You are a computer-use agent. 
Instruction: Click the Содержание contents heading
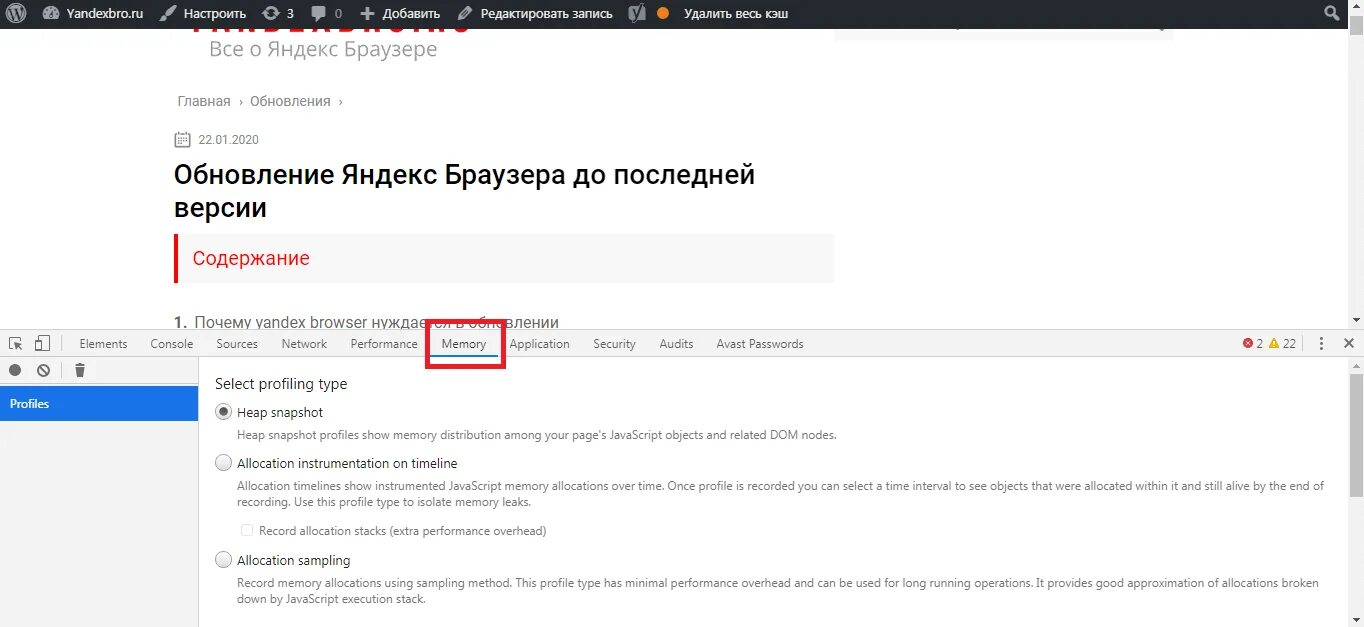coord(251,258)
